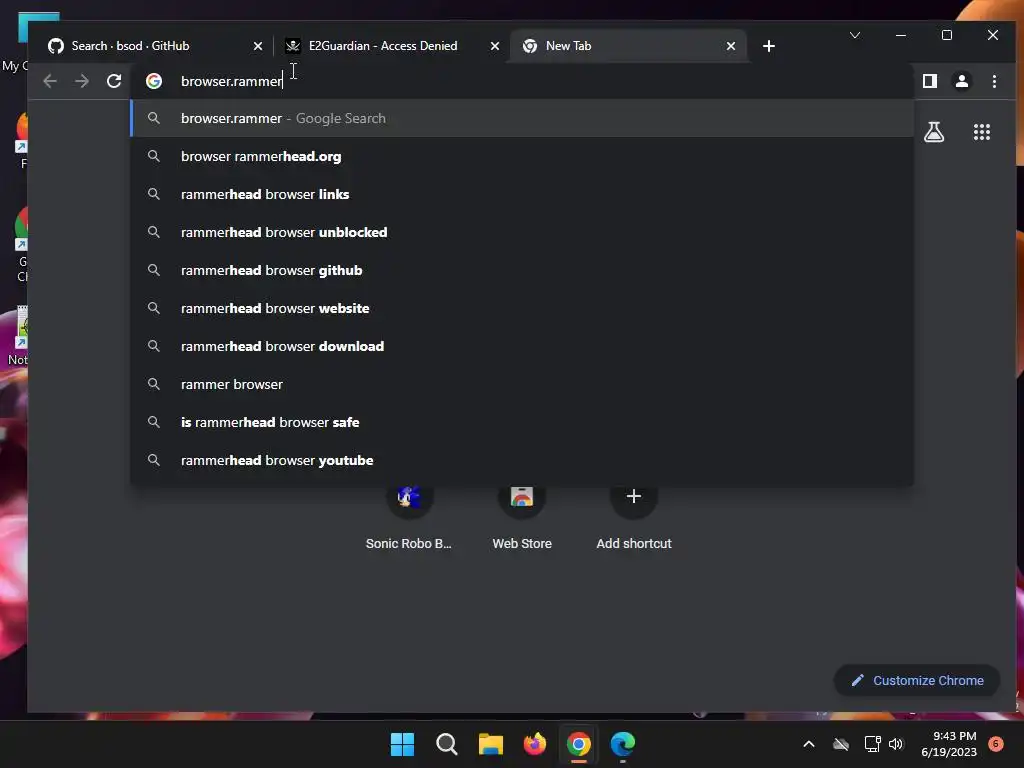This screenshot has width=1024, height=768.
Task: Open network status tray icon
Action: coord(872,744)
